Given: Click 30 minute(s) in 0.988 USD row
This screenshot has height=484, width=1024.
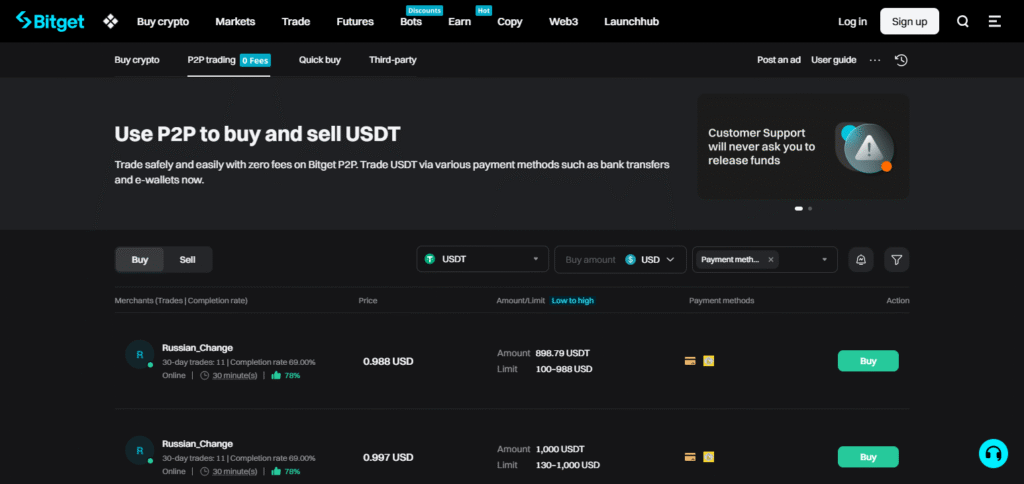Looking at the screenshot, I should pos(229,376).
